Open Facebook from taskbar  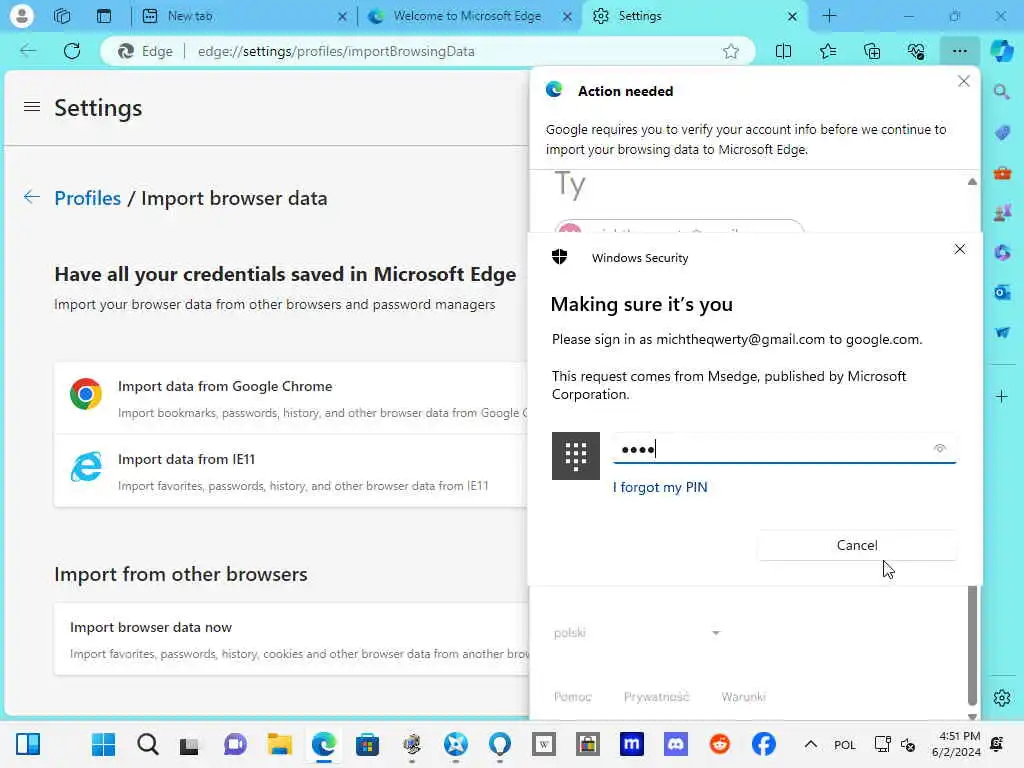[x=763, y=744]
